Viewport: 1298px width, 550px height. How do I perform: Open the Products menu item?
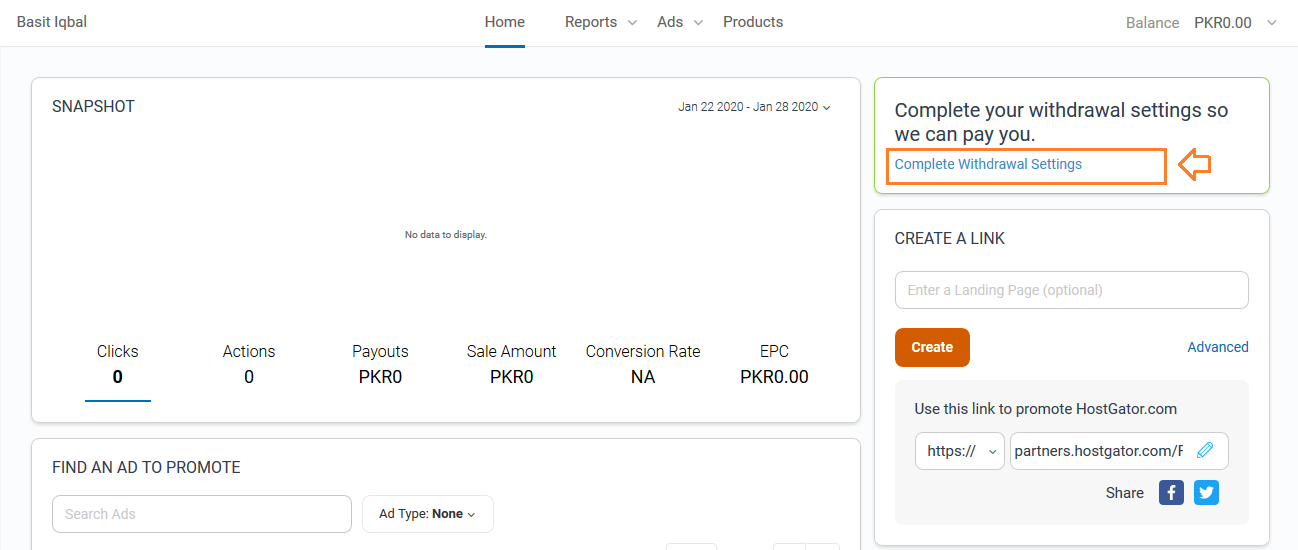point(753,22)
